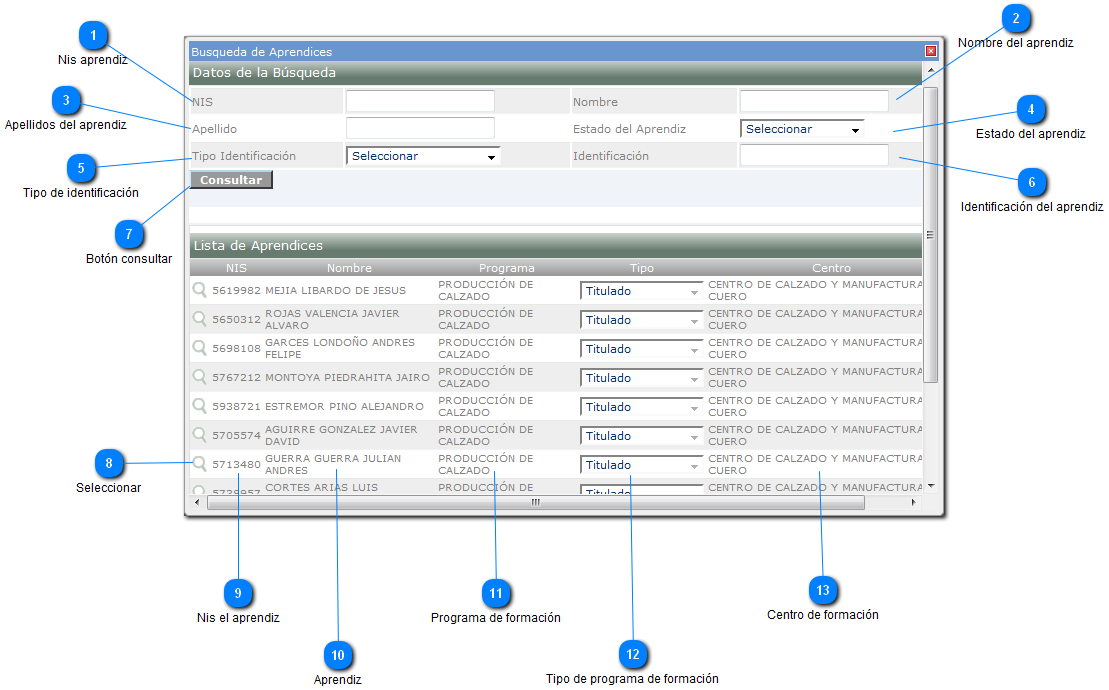Viewport: 1109px width, 690px height.
Task: Select NIS number 5650312
Action: pos(236,320)
